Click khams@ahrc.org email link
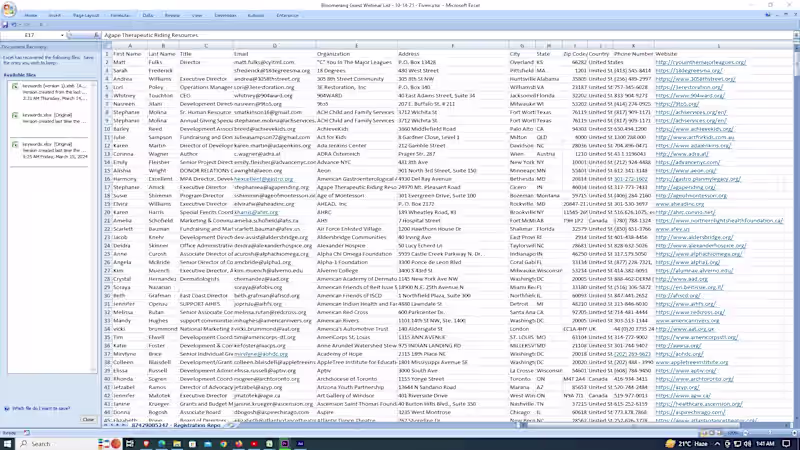This screenshot has height=450, width=800. 256,212
